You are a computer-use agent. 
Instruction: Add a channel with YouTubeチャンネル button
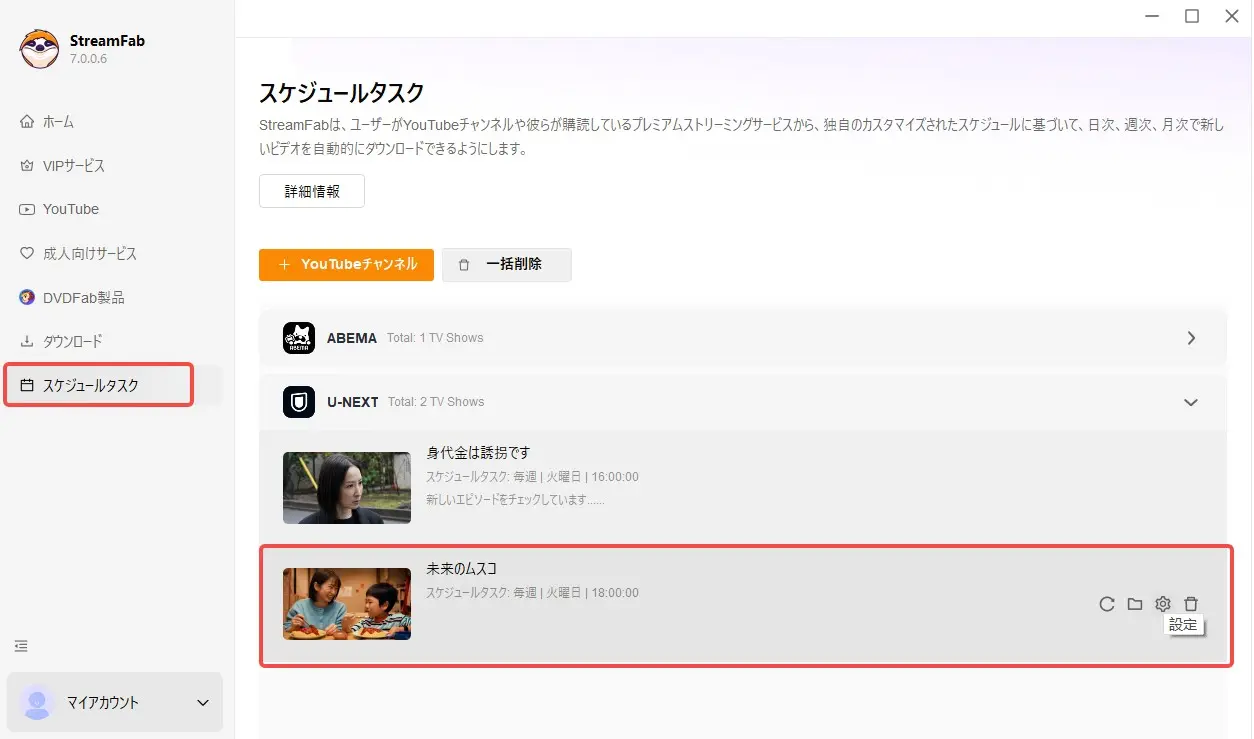pyautogui.click(x=346, y=264)
